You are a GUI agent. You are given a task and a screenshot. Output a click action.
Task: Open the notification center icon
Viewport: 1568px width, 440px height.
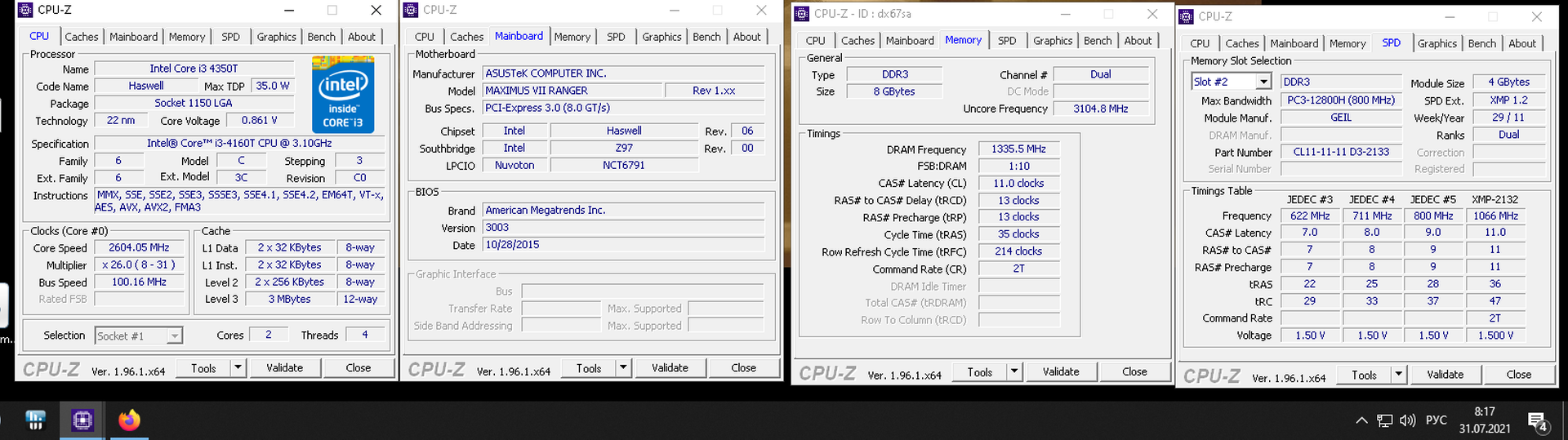(1538, 421)
